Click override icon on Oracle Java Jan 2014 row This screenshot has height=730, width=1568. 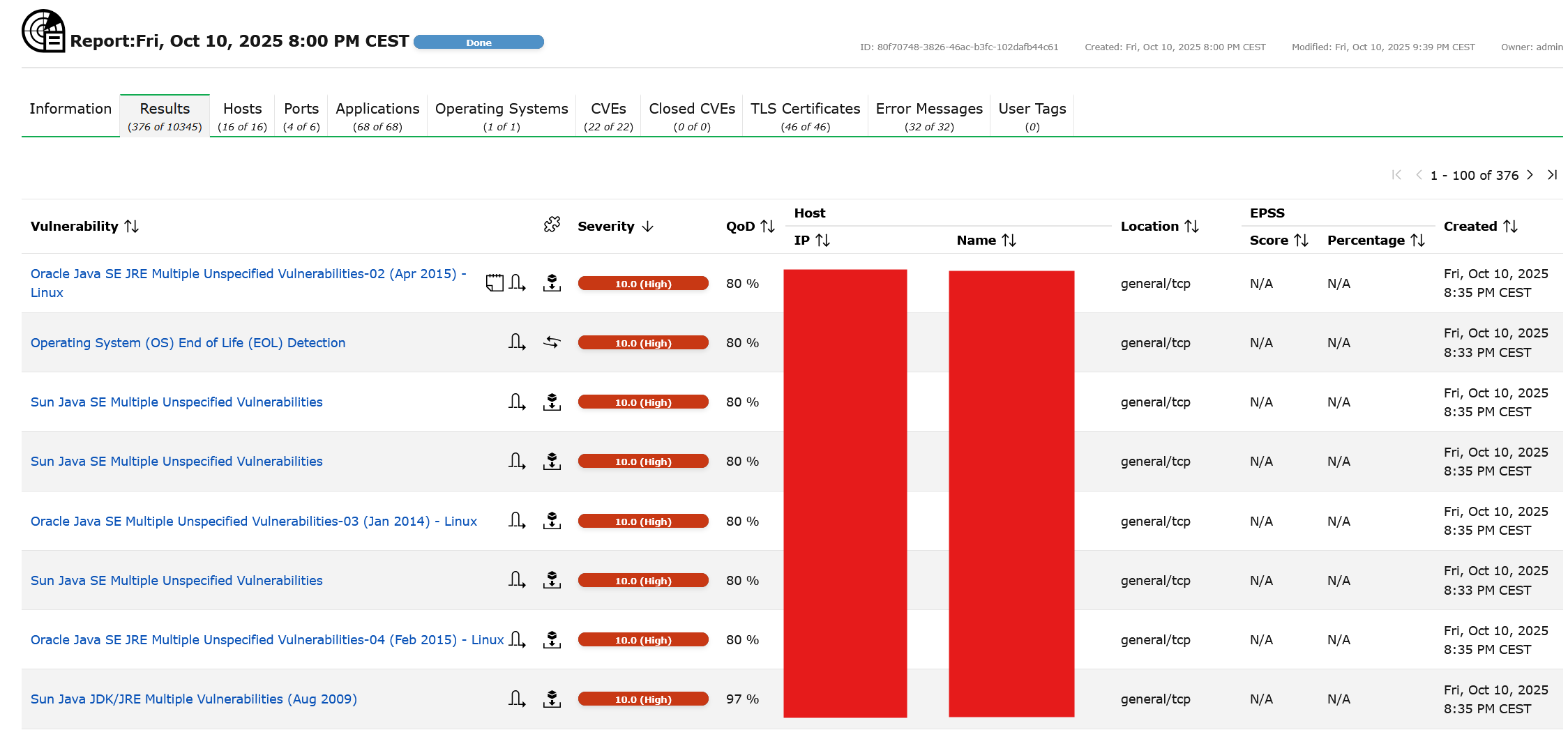coord(517,521)
